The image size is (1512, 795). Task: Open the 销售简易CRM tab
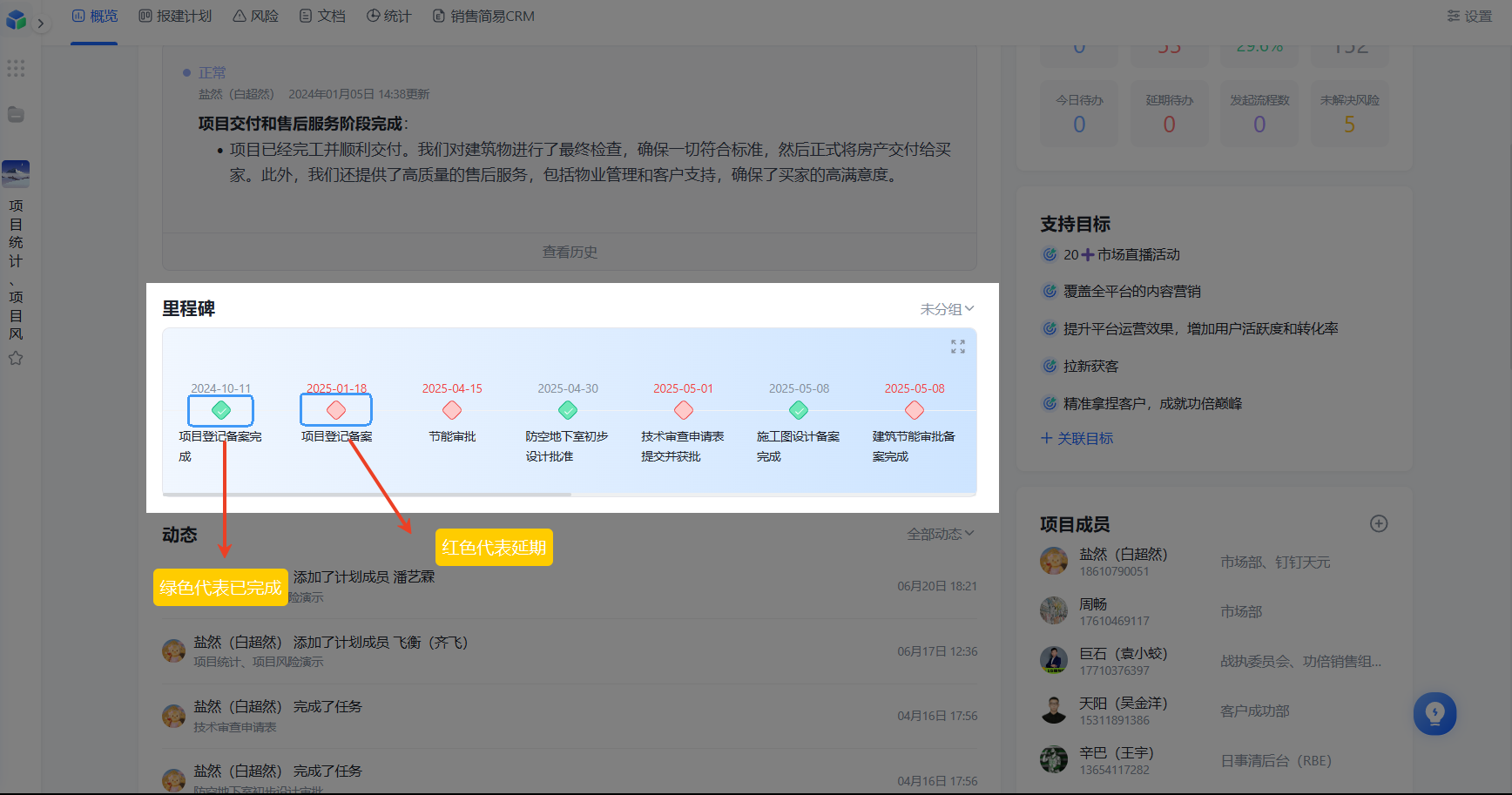click(483, 16)
